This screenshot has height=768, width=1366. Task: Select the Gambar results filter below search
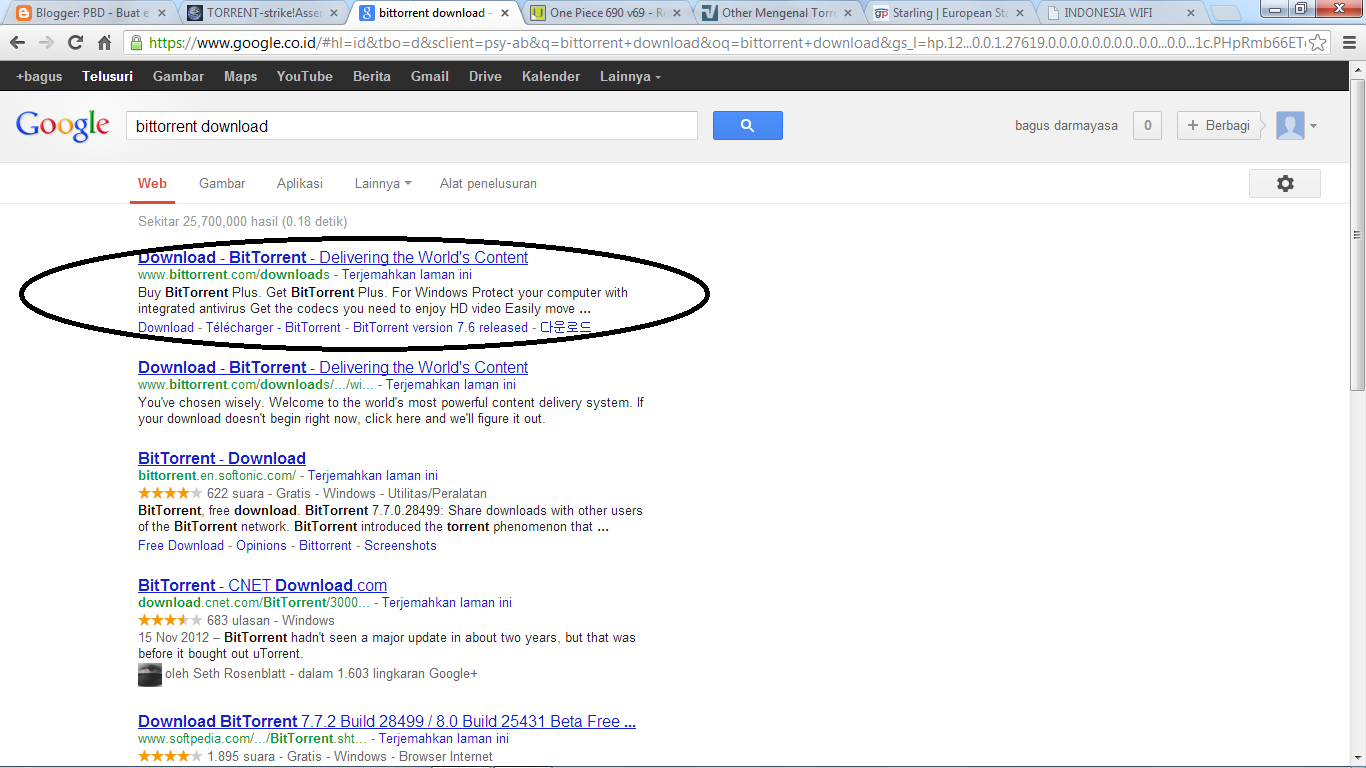(x=222, y=184)
